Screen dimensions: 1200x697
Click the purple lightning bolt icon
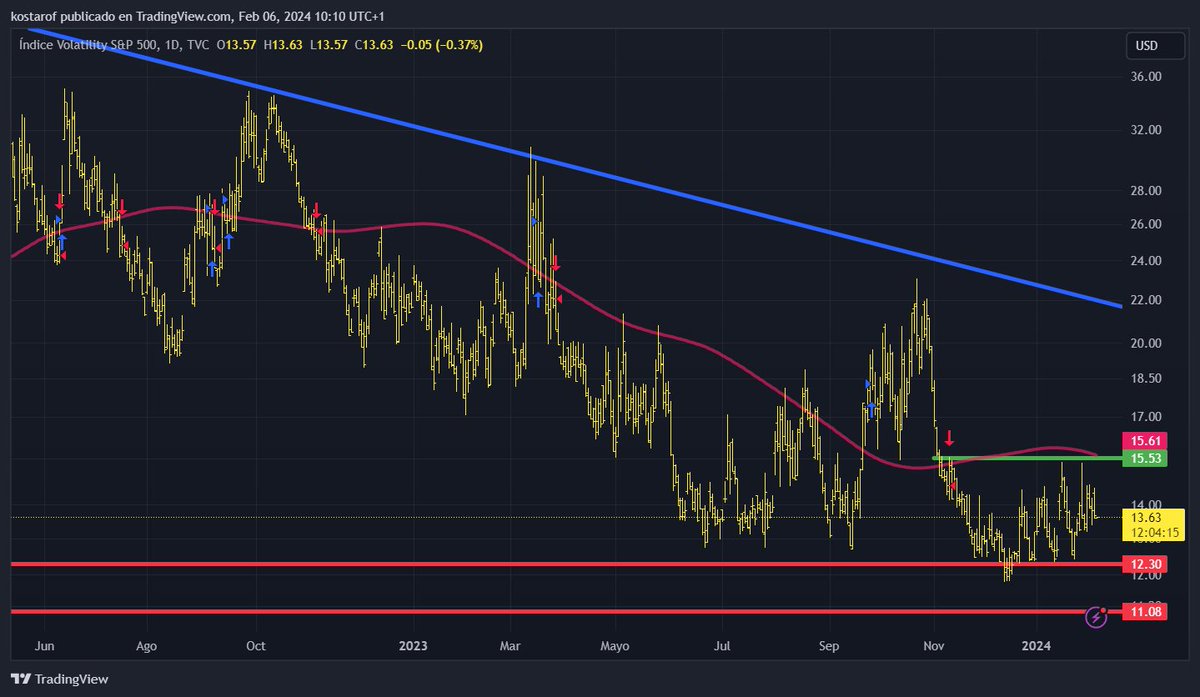coord(1097,617)
